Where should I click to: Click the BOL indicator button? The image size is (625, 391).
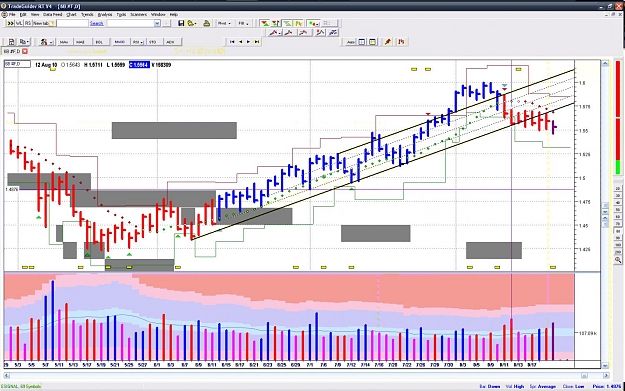tap(99, 42)
